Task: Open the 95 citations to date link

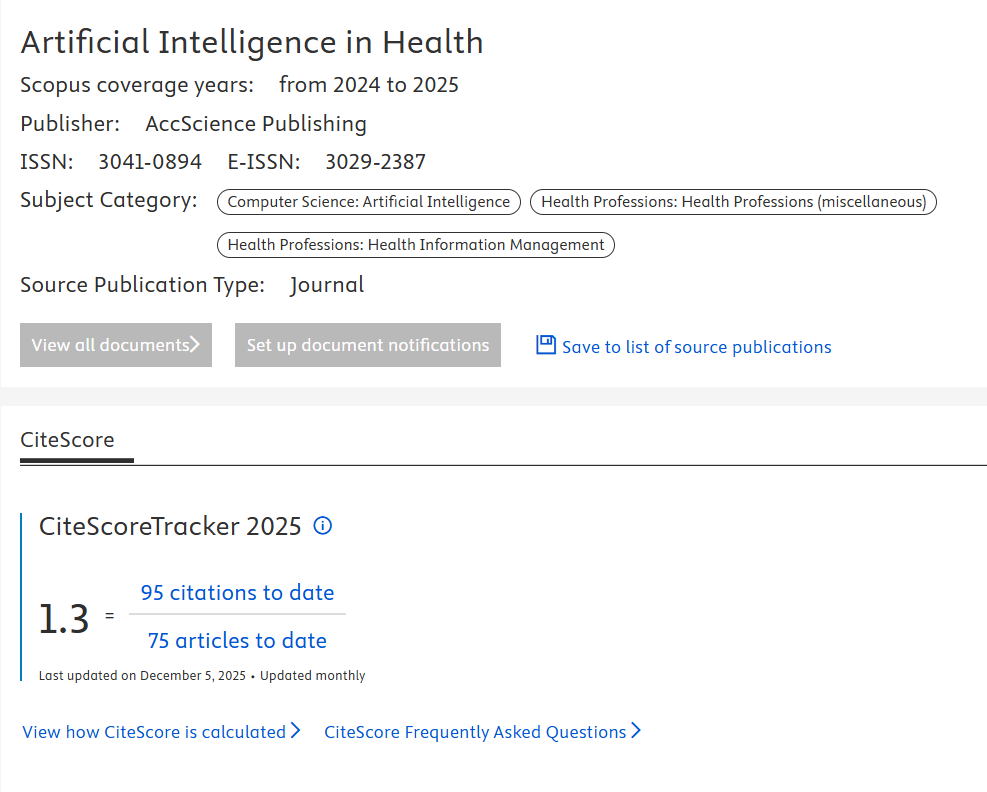Action: pyautogui.click(x=237, y=593)
